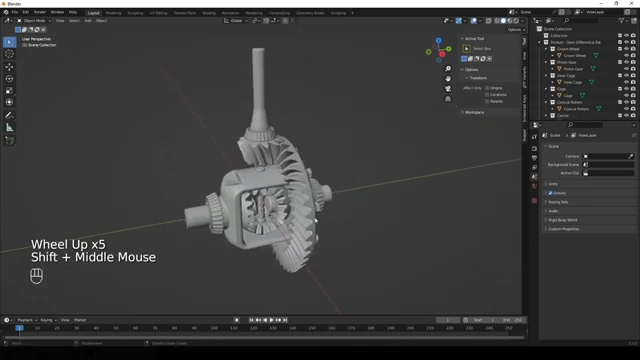Open the Render menu
640x360 pixels.
point(40,12)
